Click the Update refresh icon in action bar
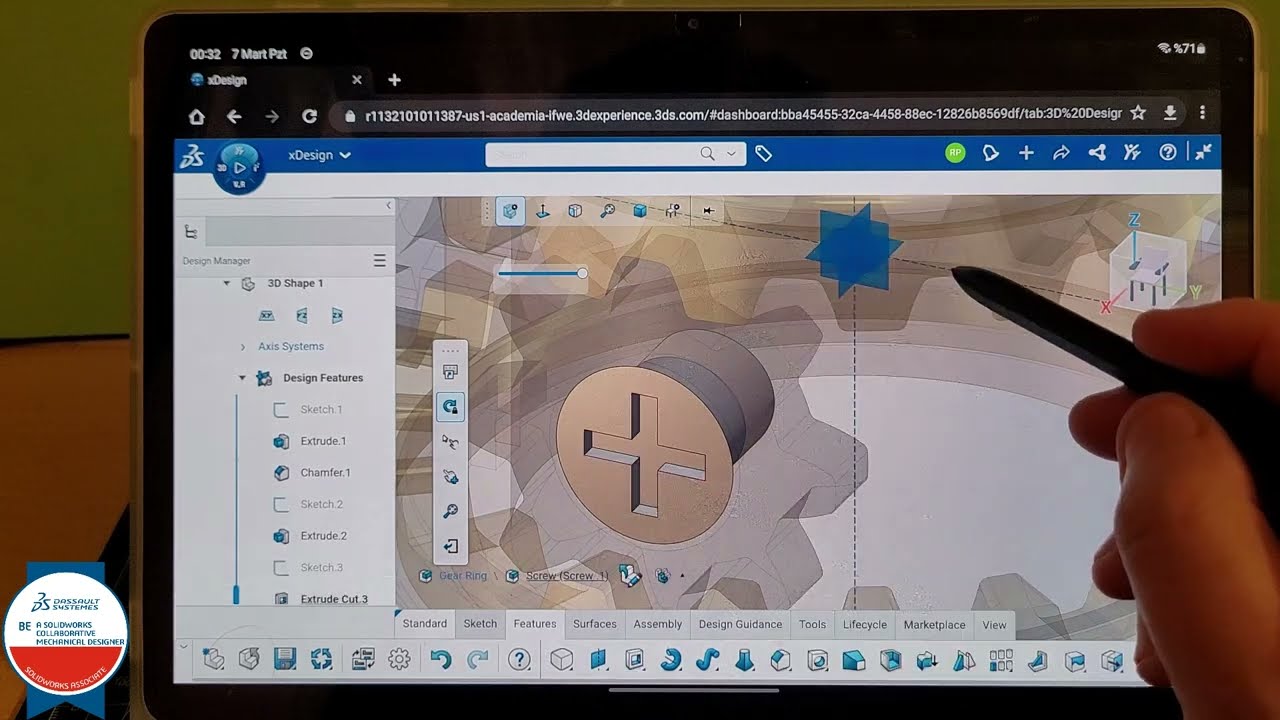 point(321,659)
